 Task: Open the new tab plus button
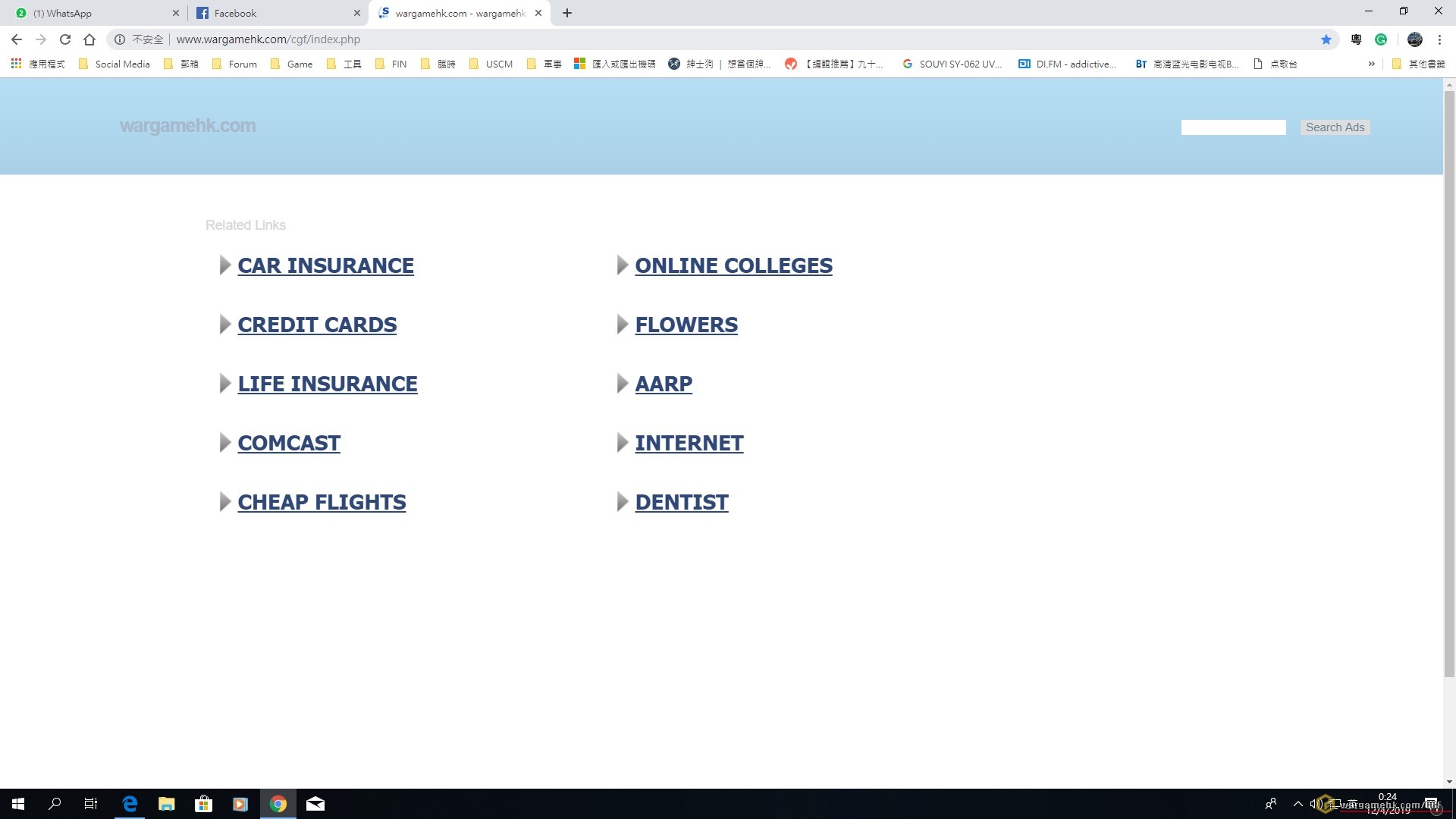point(567,13)
